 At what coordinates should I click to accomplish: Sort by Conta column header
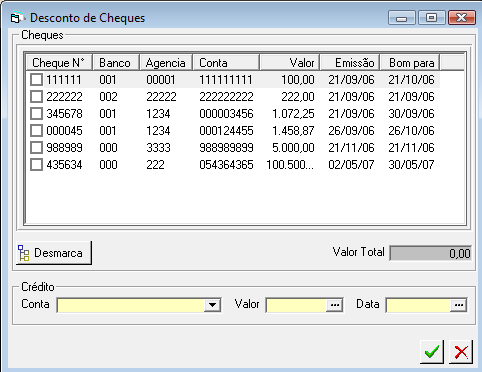click(x=226, y=63)
